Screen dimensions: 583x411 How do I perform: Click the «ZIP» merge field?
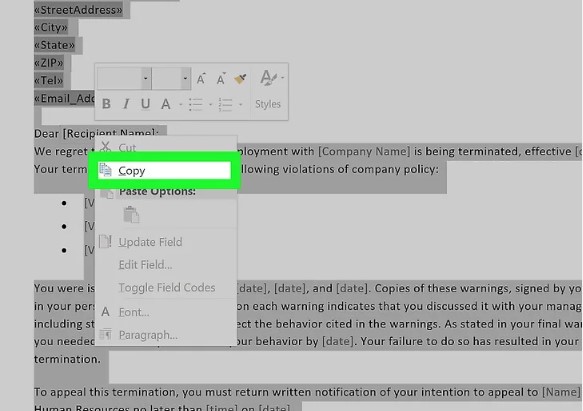tap(49, 63)
